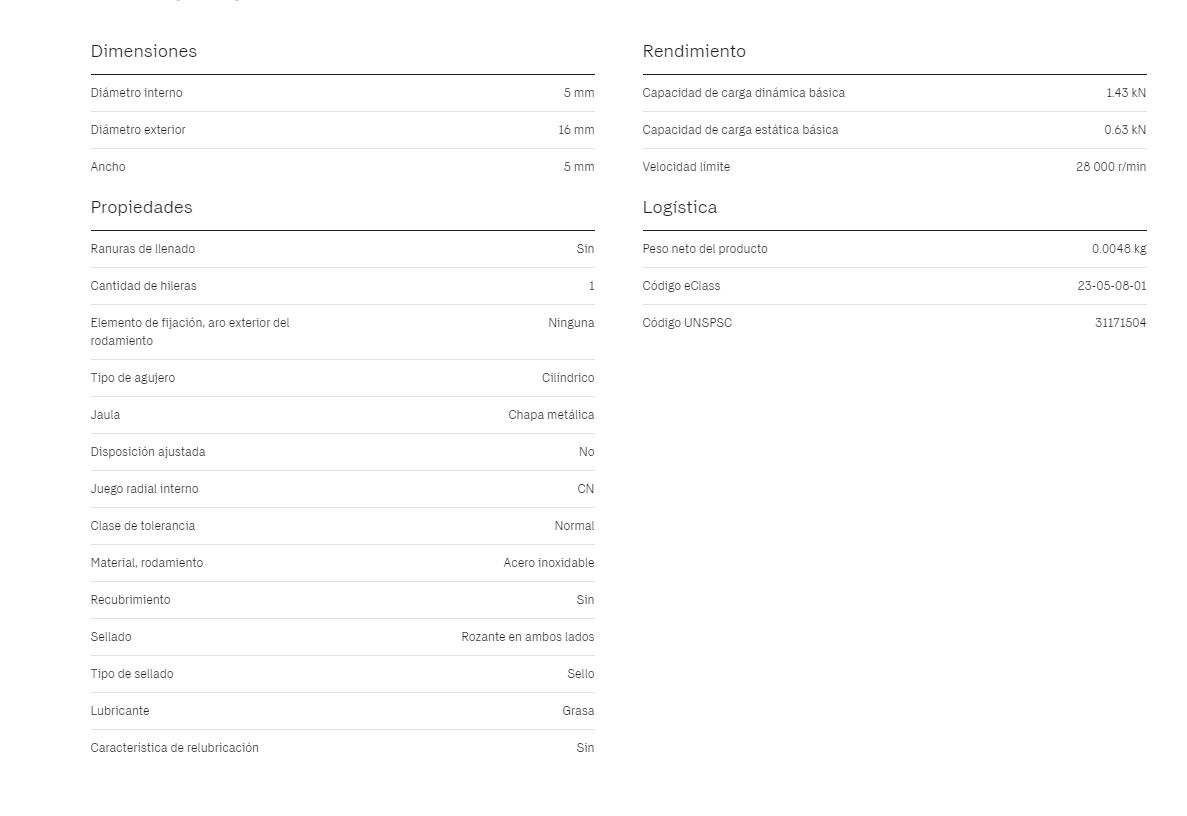Click the Dimensiones section heading

[x=144, y=51]
